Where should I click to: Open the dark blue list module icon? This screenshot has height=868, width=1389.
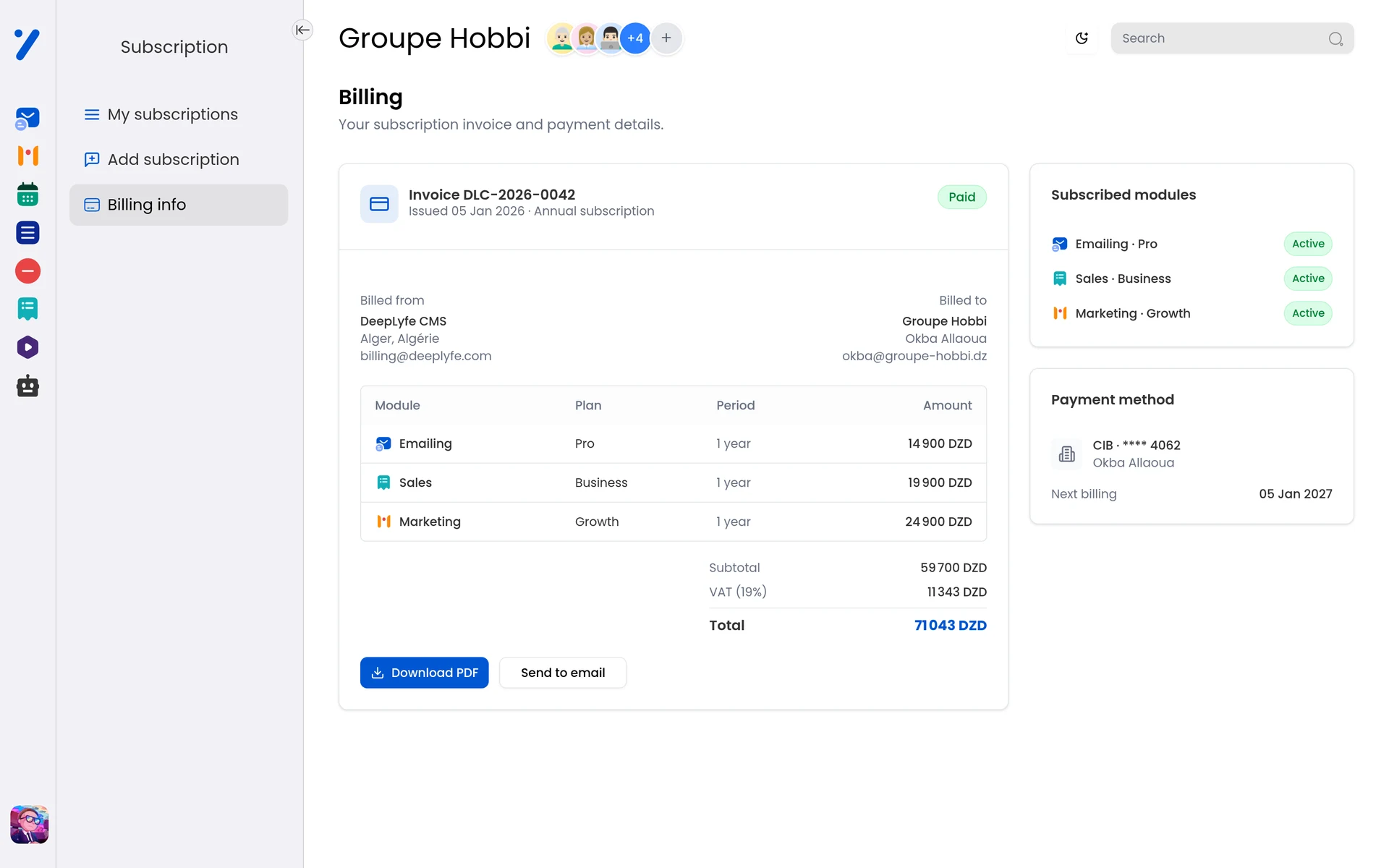pyautogui.click(x=27, y=233)
